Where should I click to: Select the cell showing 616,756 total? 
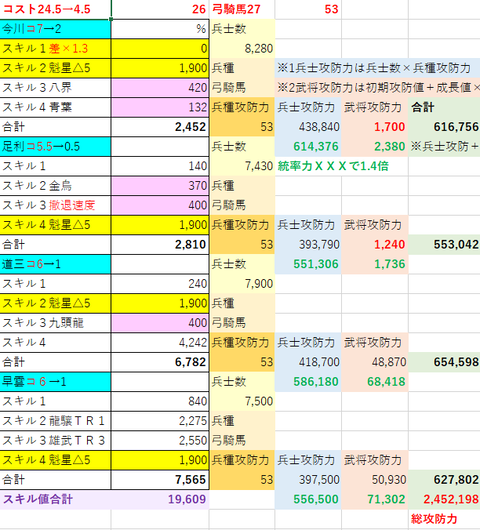(x=444, y=127)
